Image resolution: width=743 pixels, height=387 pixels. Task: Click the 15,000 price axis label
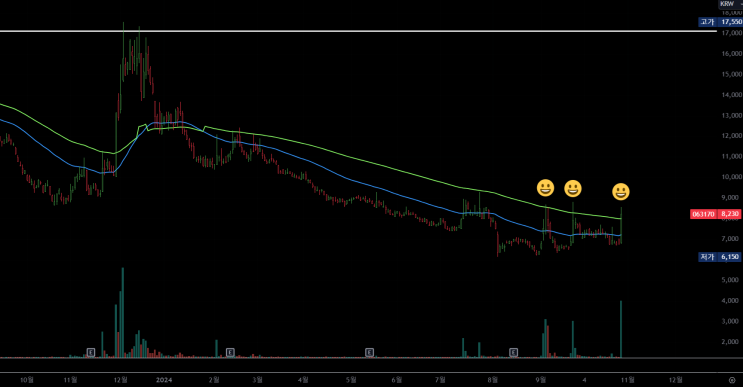point(732,74)
